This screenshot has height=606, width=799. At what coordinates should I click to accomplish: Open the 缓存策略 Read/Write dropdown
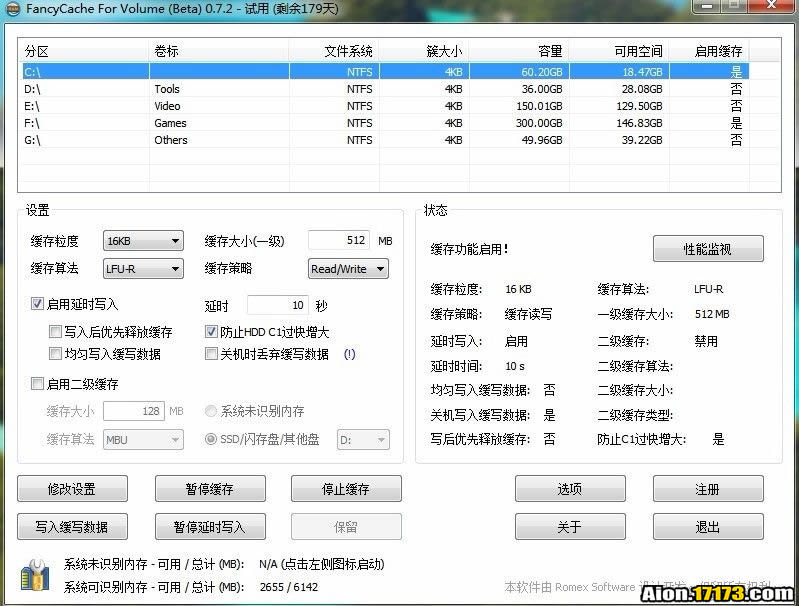pyautogui.click(x=348, y=269)
